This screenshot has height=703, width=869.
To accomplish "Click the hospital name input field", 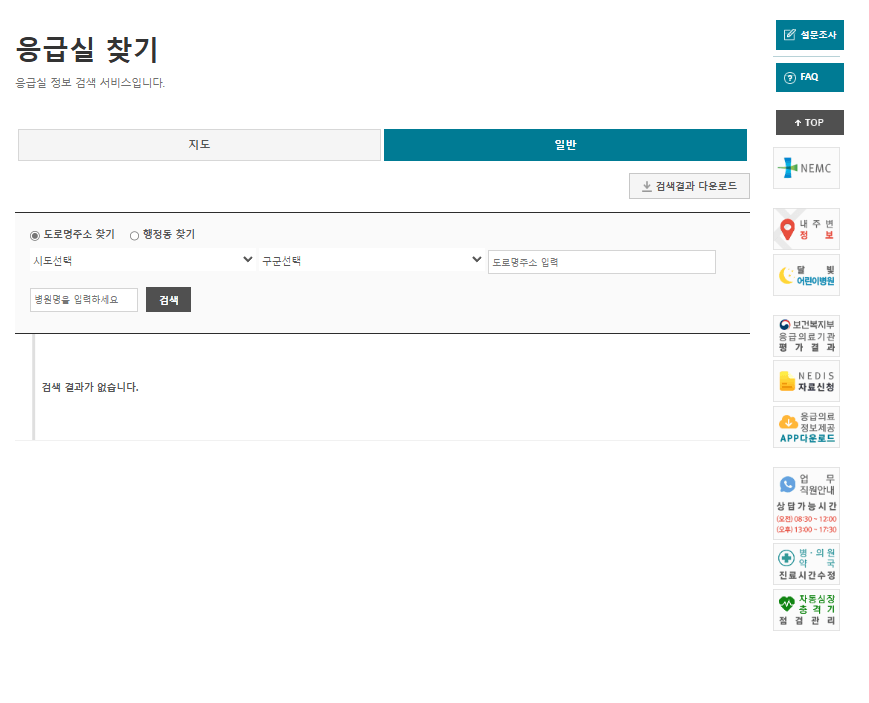I will pos(84,299).
